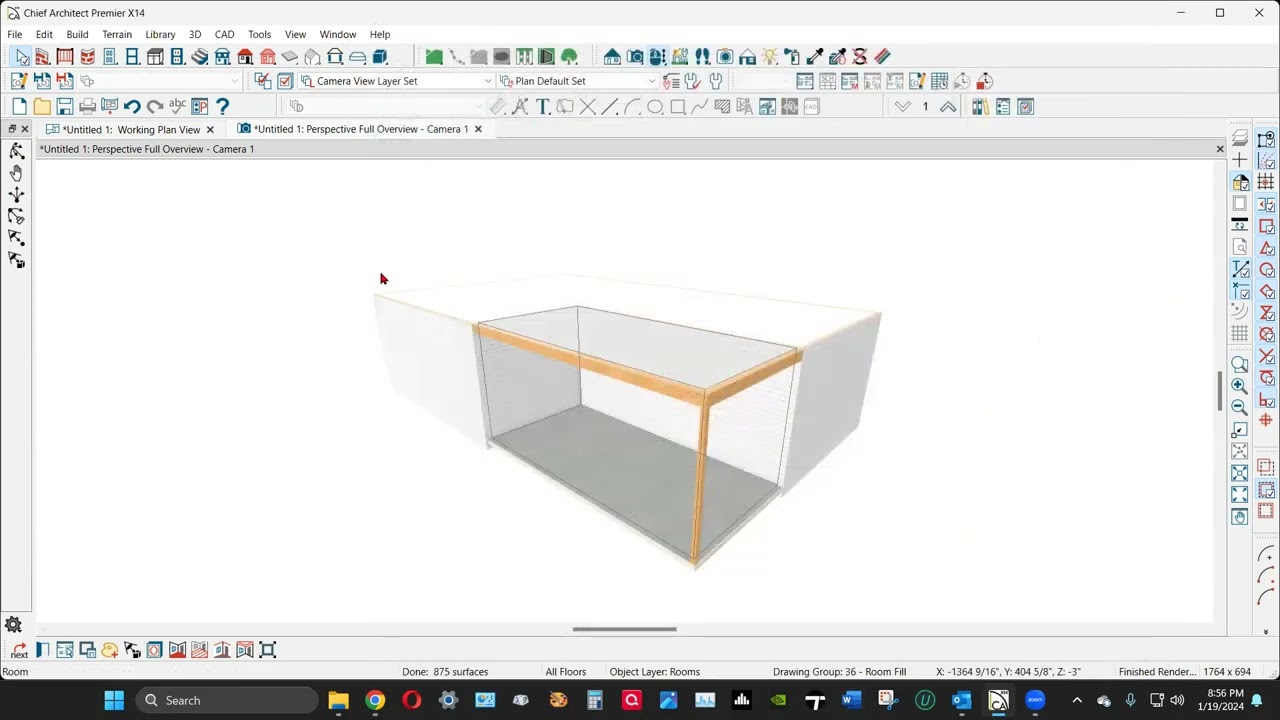1280x720 pixels.
Task: Launch Google Chrome from taskbar
Action: 375,700
